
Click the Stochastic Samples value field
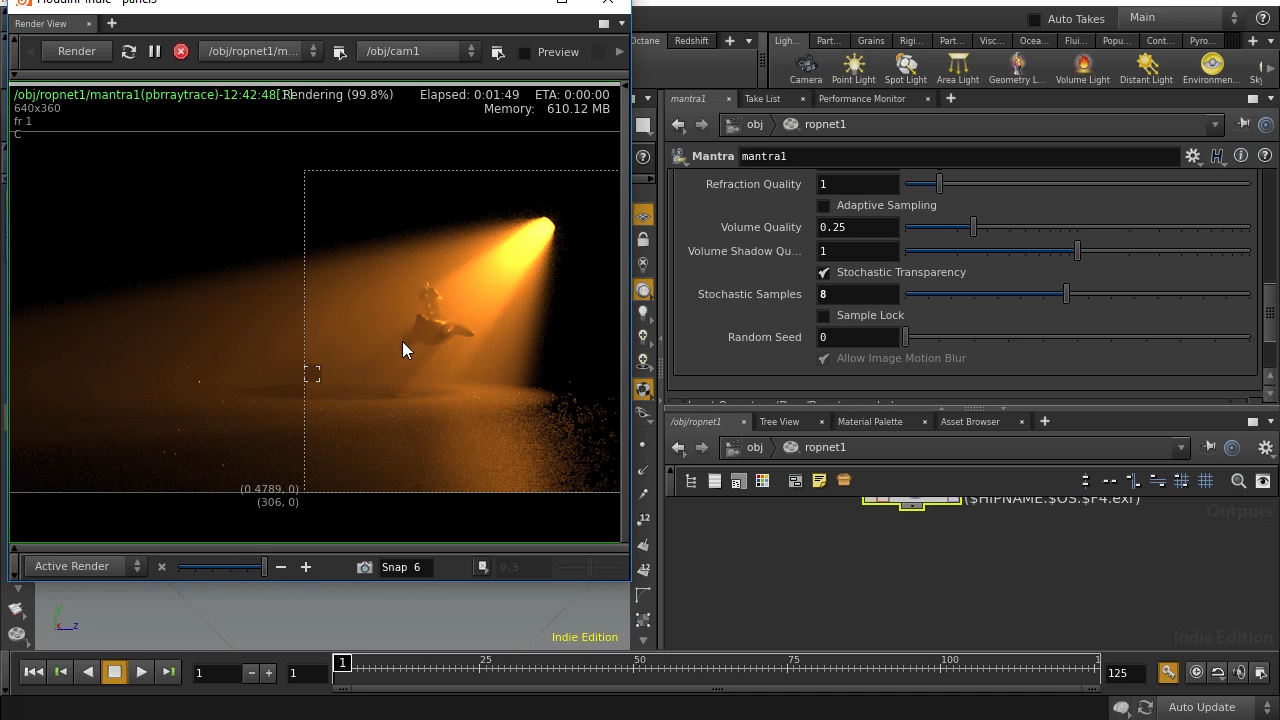857,295
